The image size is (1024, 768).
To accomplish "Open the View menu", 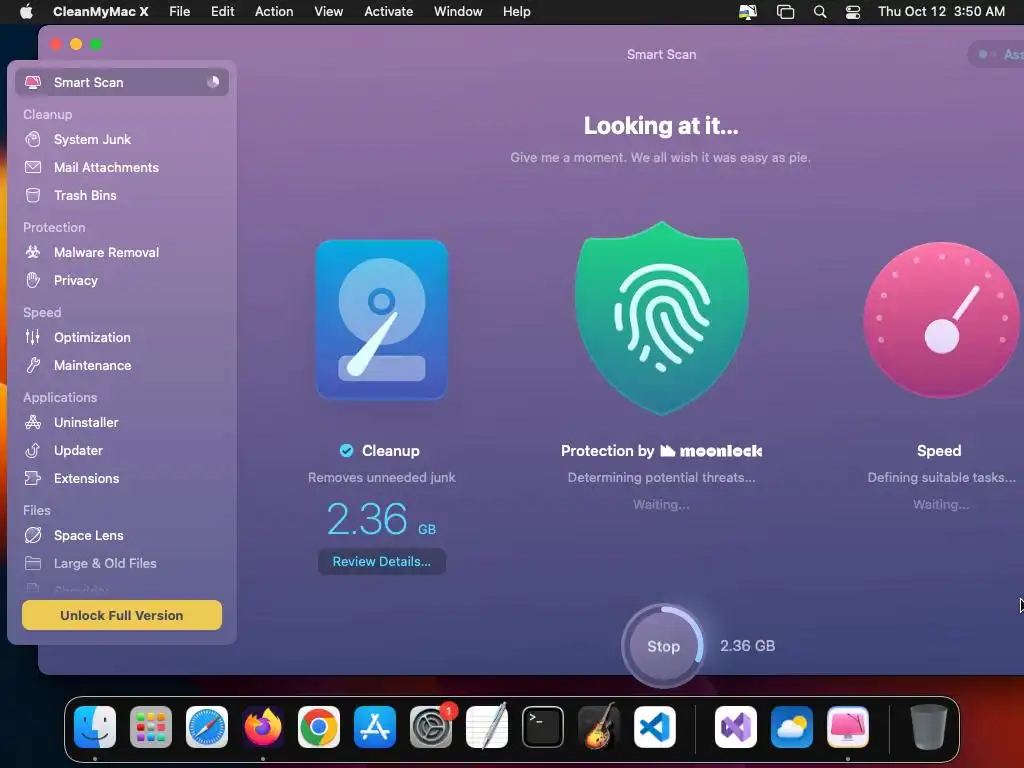I will pyautogui.click(x=328, y=12).
